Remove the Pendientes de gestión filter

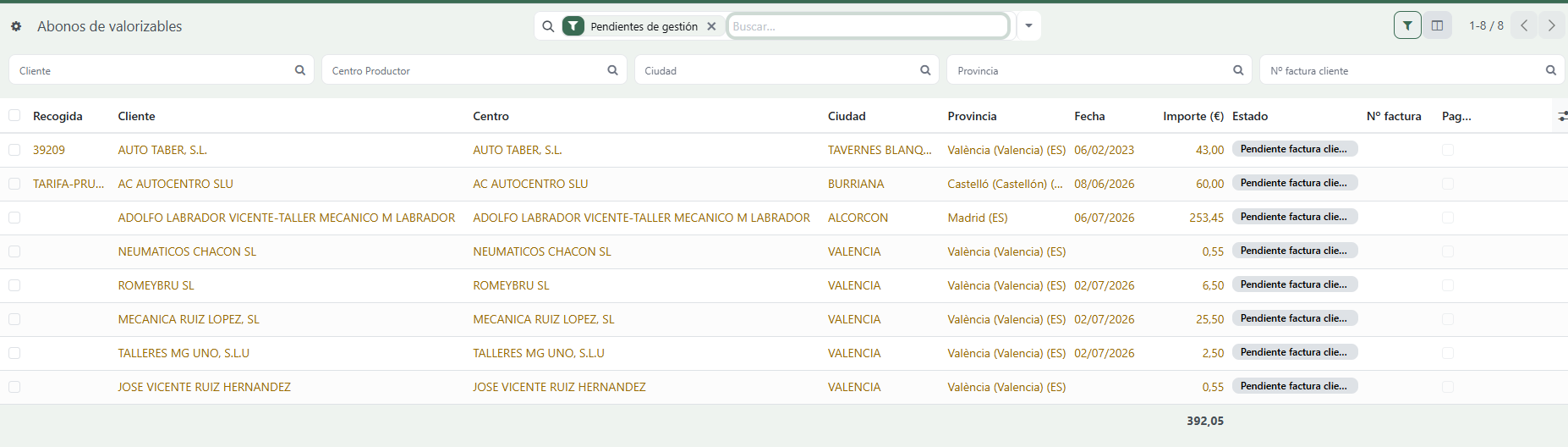(711, 26)
